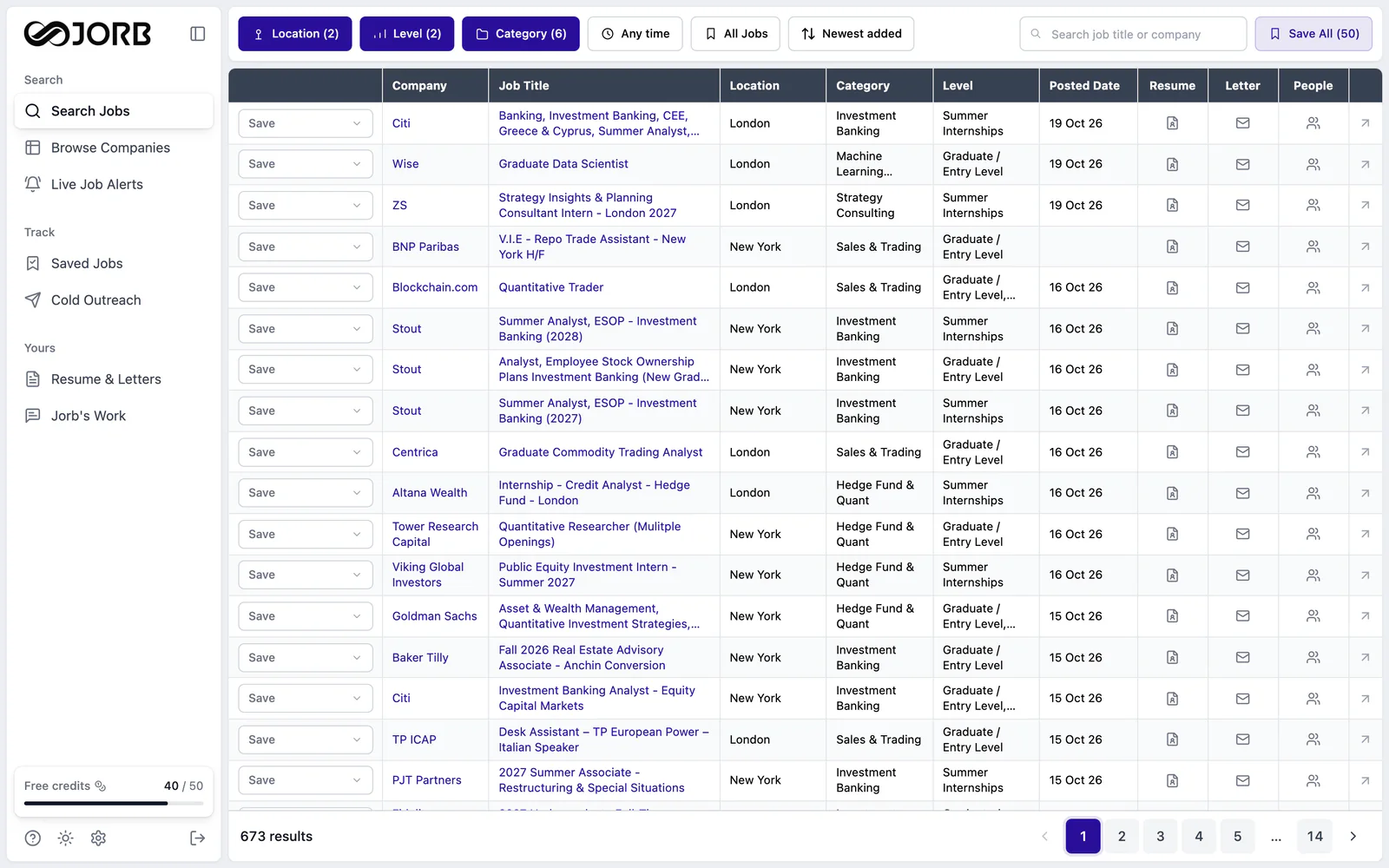Open external link for Goldman Sachs row
The height and width of the screenshot is (868, 1389).
tap(1365, 616)
